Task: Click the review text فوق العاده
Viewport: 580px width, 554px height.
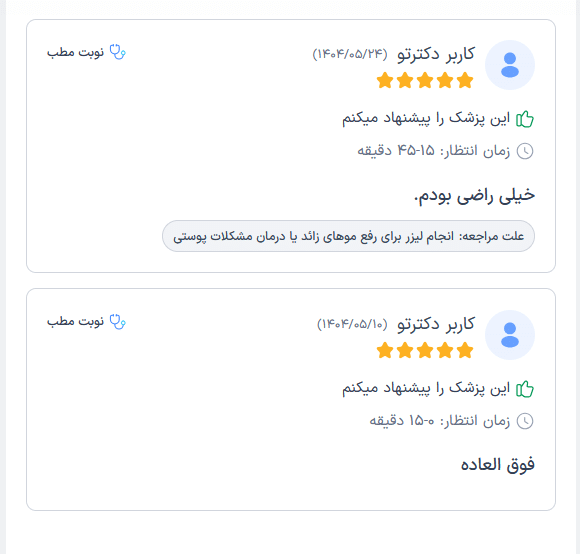Action: click(498, 465)
